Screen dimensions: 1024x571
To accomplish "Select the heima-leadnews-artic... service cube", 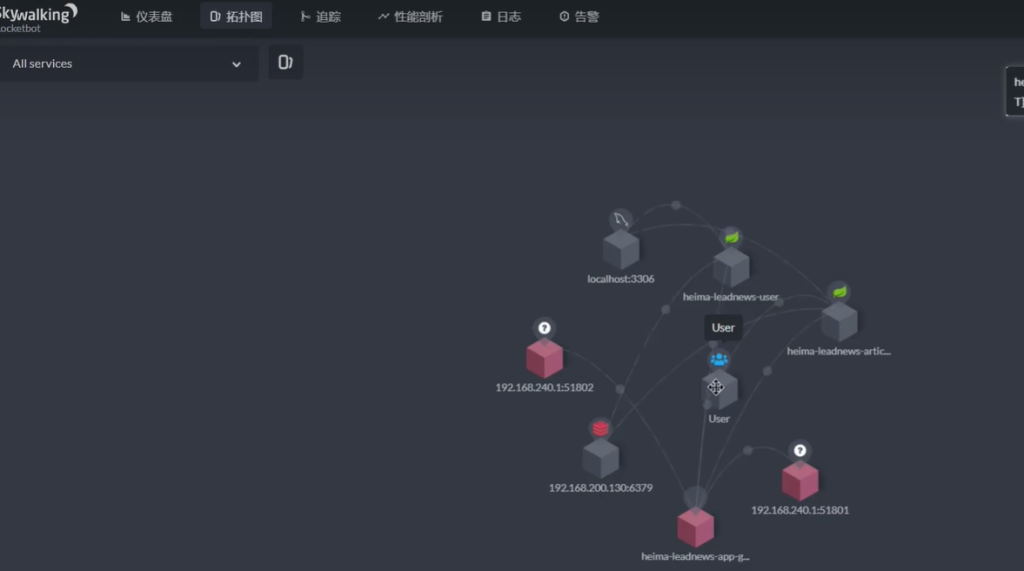I will pos(839,322).
